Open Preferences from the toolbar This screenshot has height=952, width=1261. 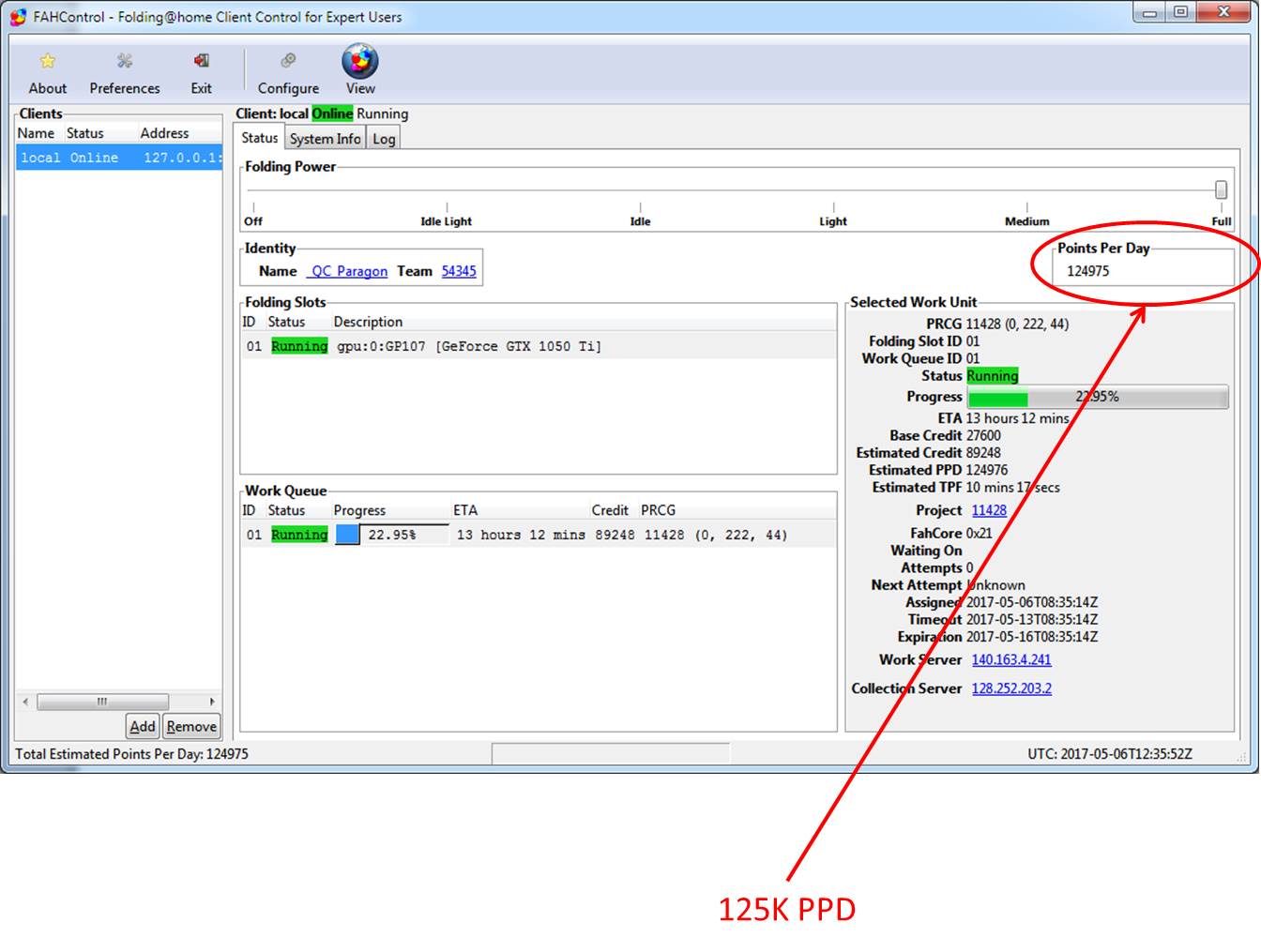(x=124, y=70)
